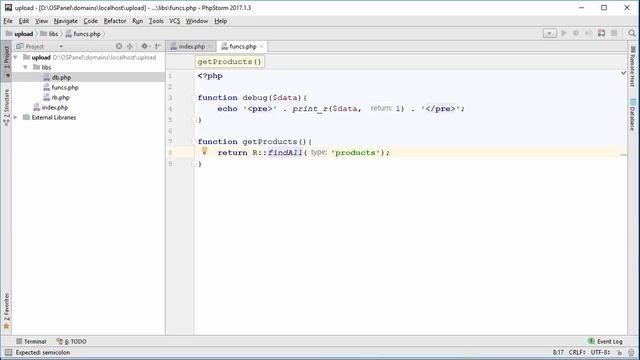The image size is (640, 360).
Task: Click the Collapse All icon in Project panel
Action: coord(130,46)
